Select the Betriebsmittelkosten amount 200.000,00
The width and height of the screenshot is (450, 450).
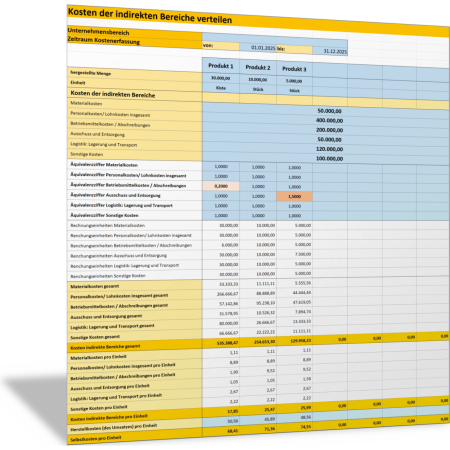pos(329,130)
